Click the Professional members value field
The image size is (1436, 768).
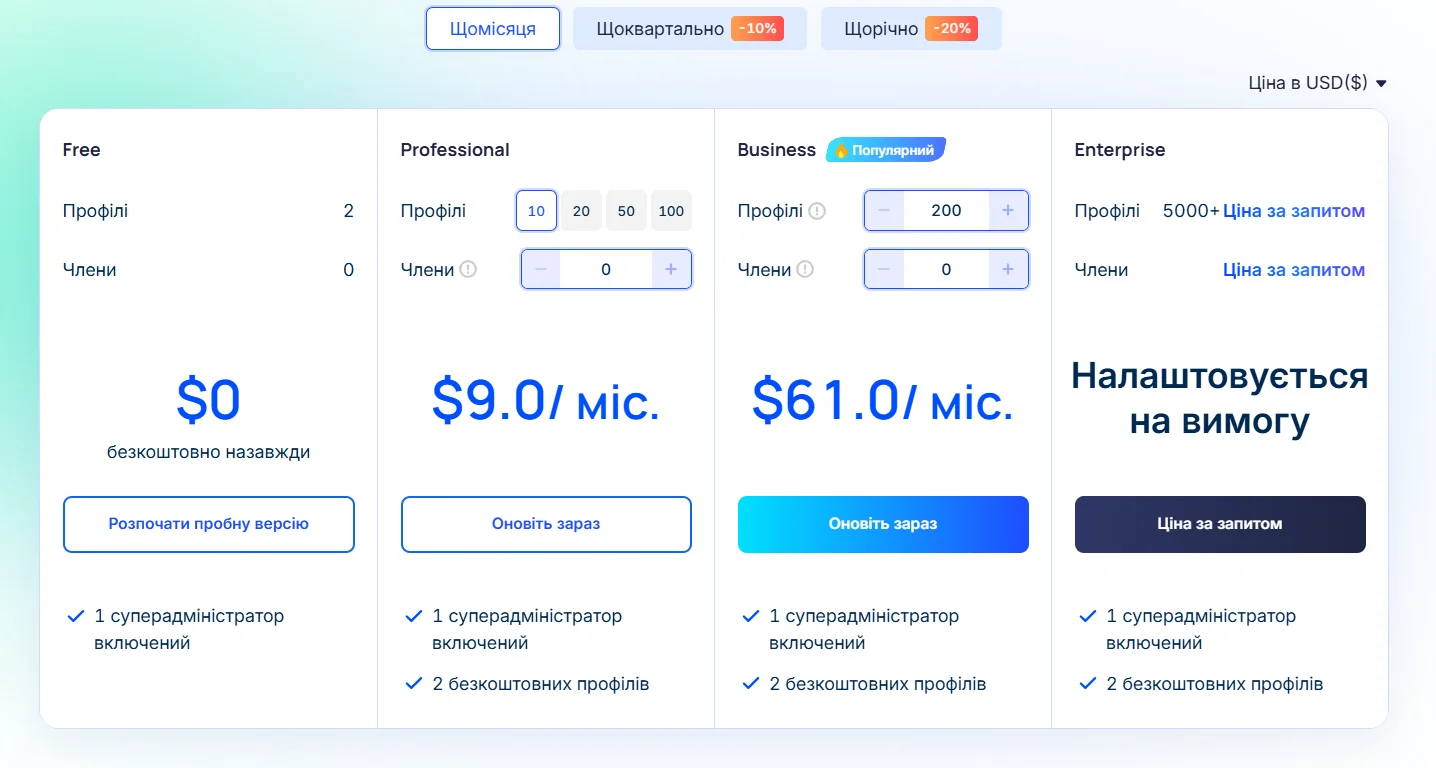(606, 269)
